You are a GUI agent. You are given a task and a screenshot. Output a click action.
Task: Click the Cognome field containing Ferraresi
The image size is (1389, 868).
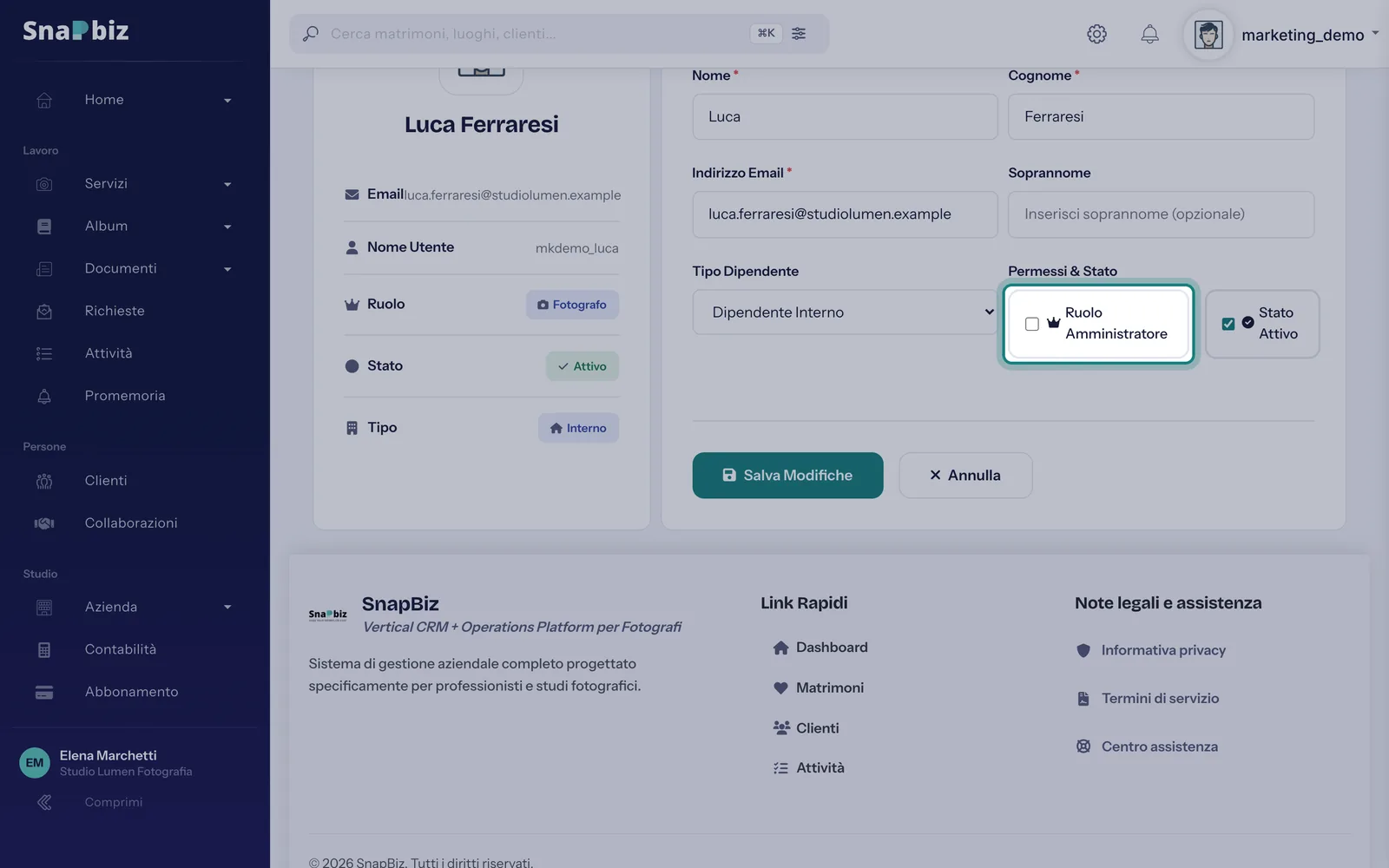click(1161, 116)
